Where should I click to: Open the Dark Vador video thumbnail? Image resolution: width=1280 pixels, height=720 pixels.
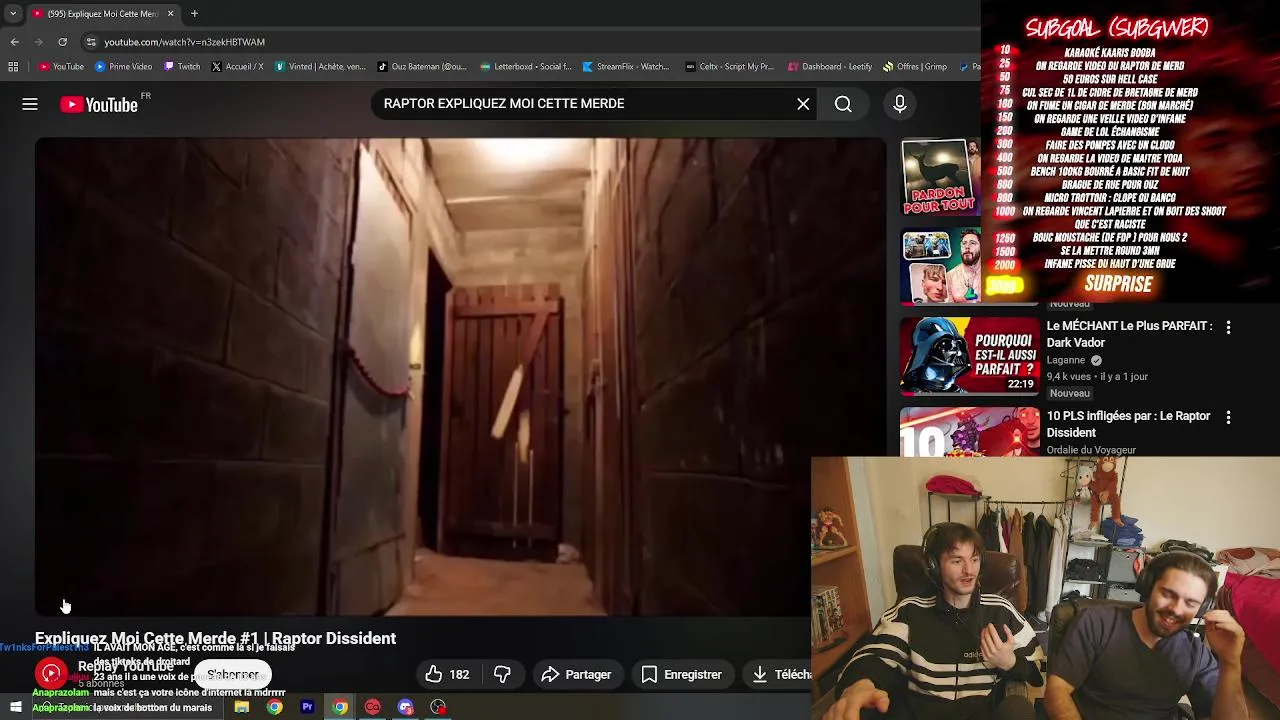(969, 356)
